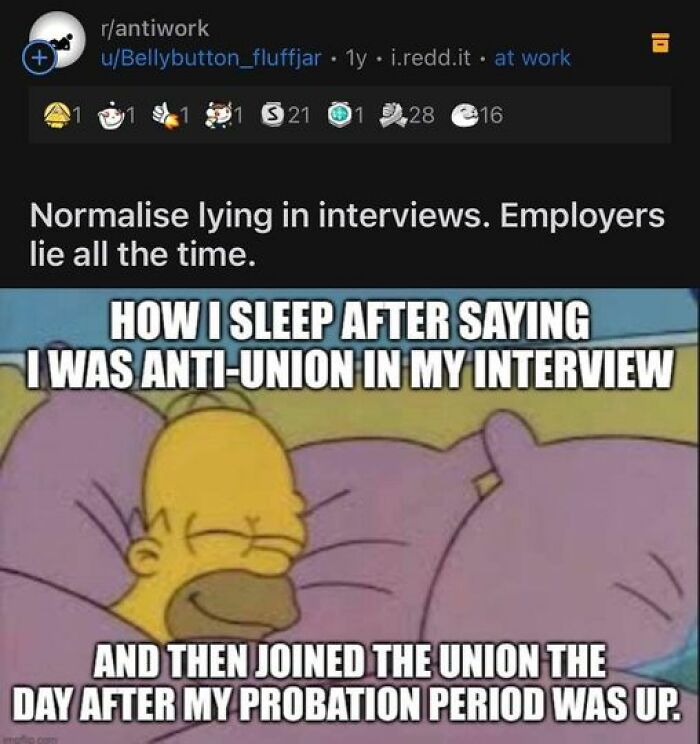Click the awards bar row
Screen dimensions: 700x744
tap(350, 115)
